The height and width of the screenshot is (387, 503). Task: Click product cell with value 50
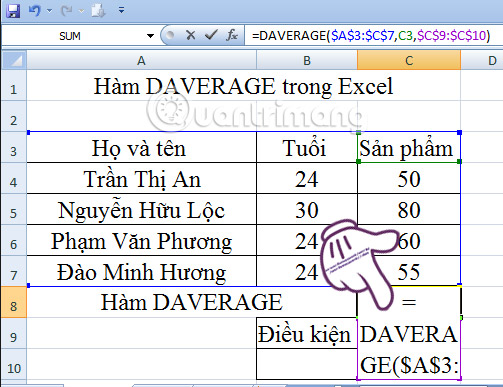point(409,178)
